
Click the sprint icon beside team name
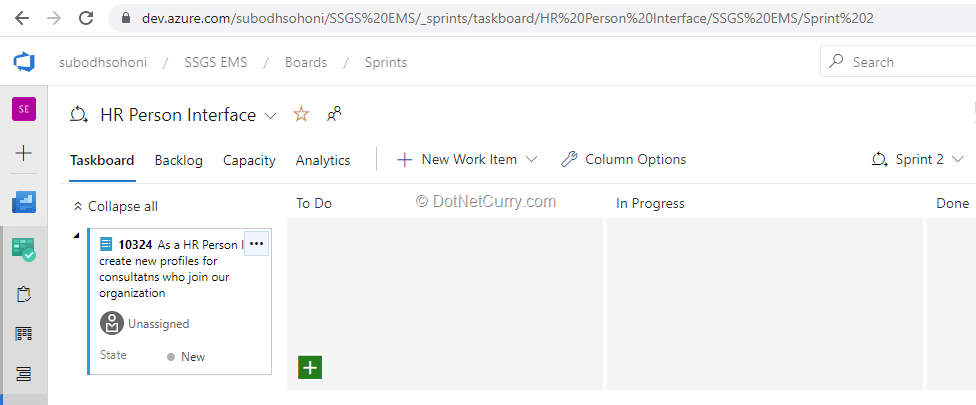[78, 115]
